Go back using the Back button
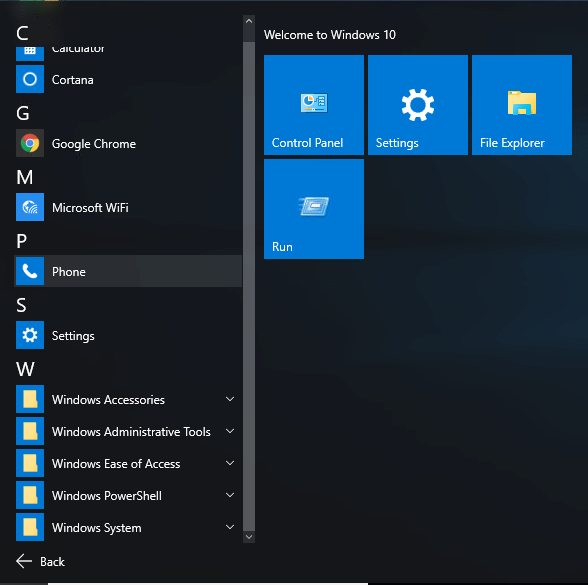588x585 pixels. (x=40, y=561)
